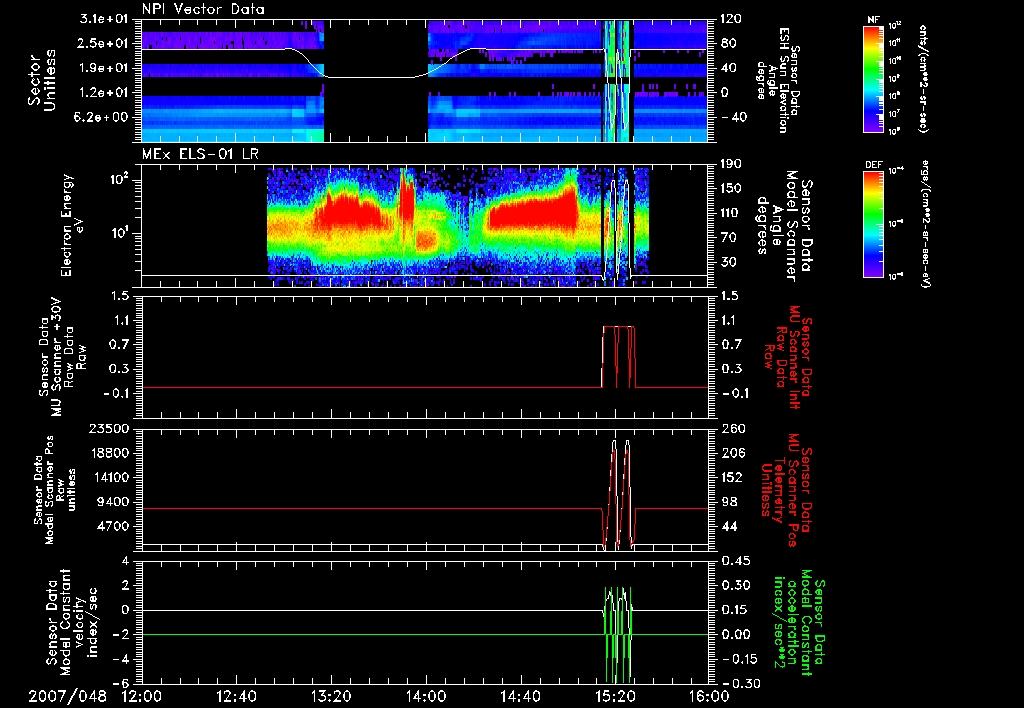Click the "23500" scanner position tick

[x=111, y=428]
